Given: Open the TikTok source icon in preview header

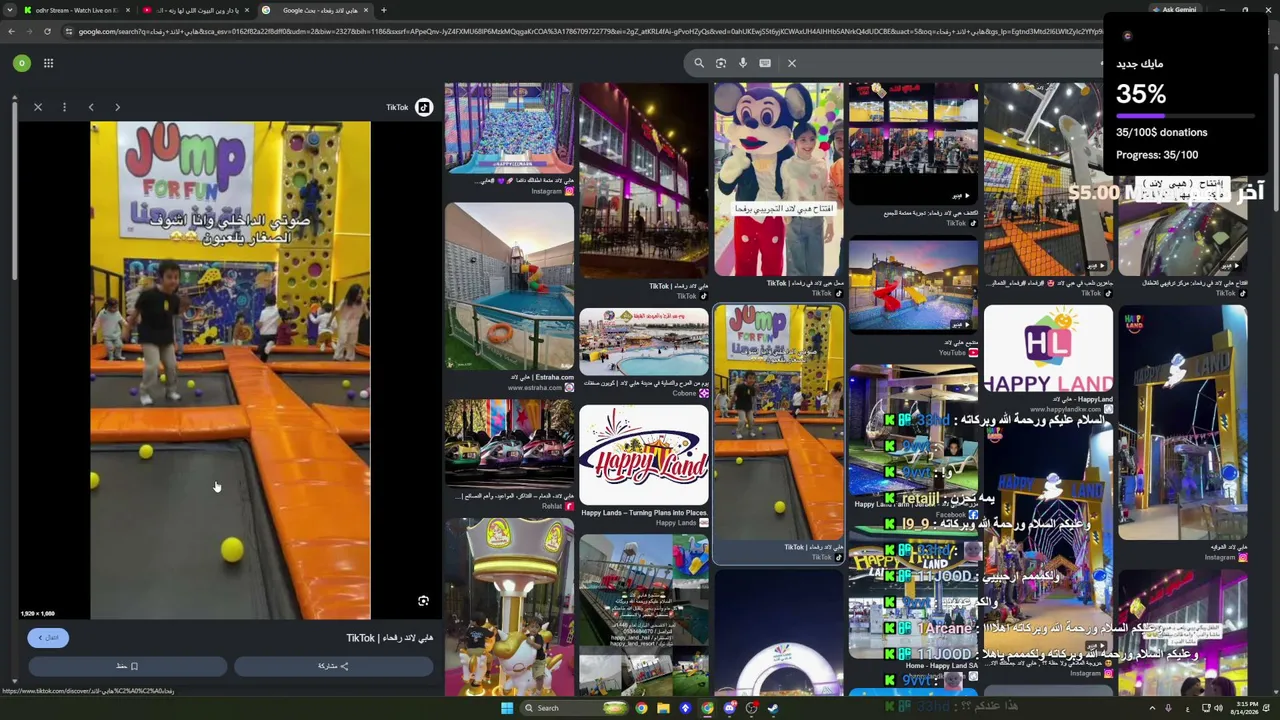Looking at the screenshot, I should click(x=424, y=107).
